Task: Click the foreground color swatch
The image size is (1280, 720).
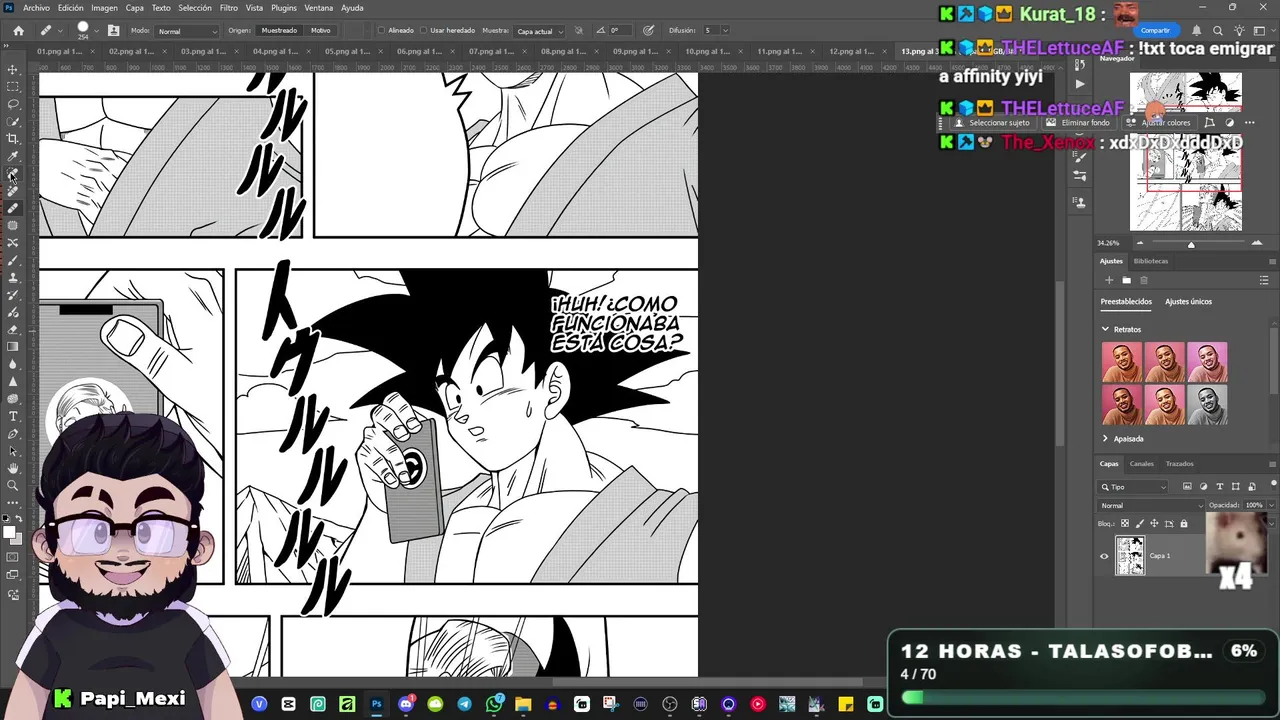Action: [x=10, y=531]
